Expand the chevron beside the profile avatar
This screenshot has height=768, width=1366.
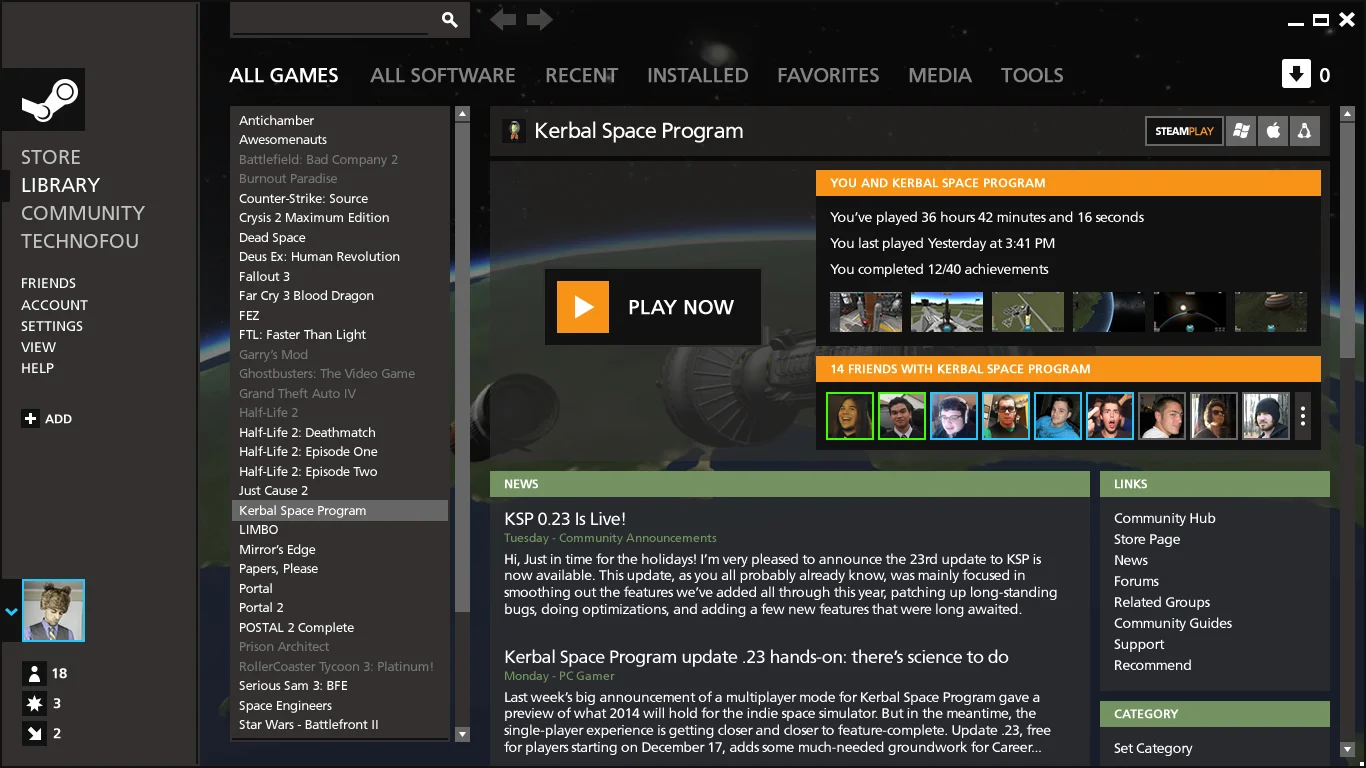(11, 610)
